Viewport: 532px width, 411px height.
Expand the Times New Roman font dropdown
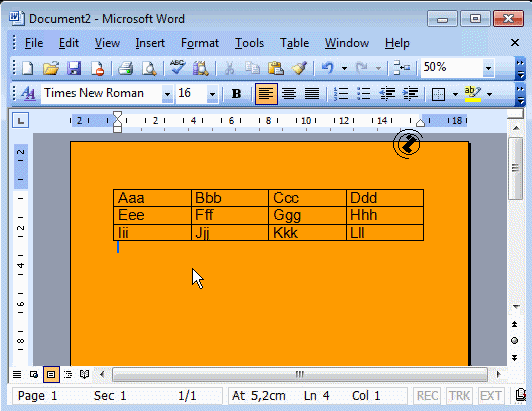(167, 94)
